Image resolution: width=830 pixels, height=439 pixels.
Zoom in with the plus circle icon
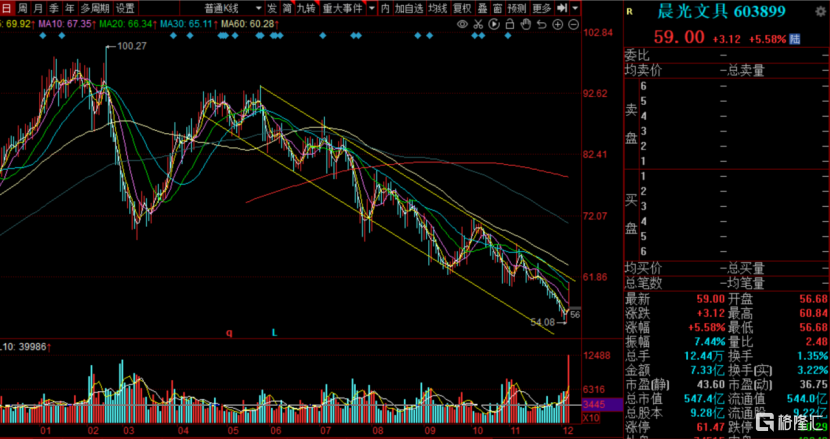point(557,24)
